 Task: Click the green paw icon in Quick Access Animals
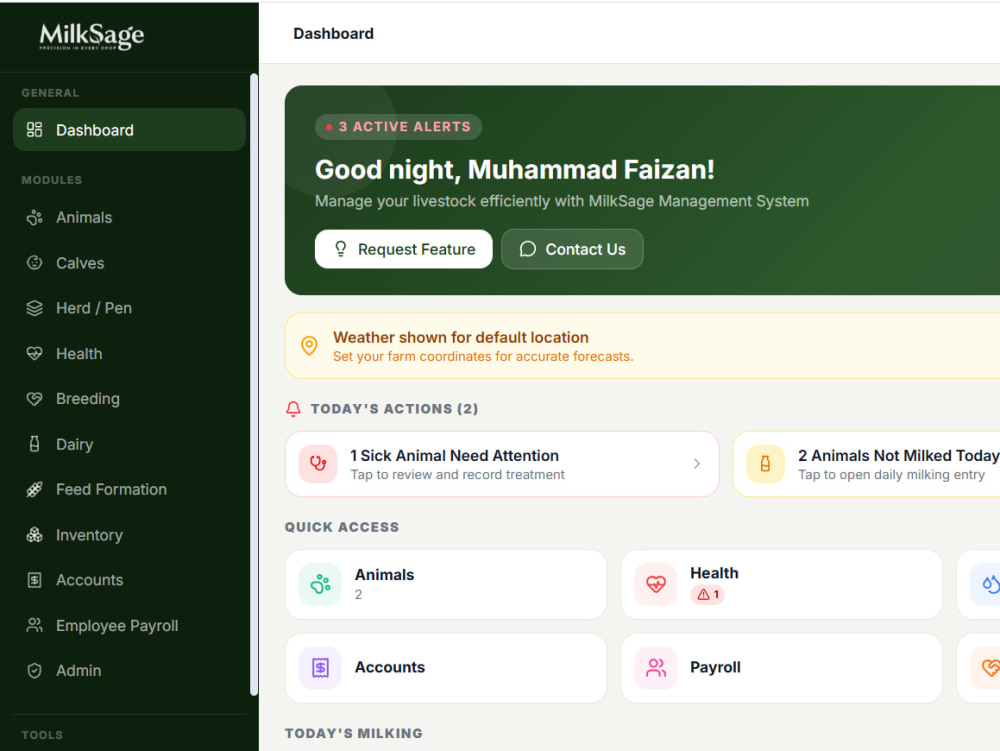320,584
